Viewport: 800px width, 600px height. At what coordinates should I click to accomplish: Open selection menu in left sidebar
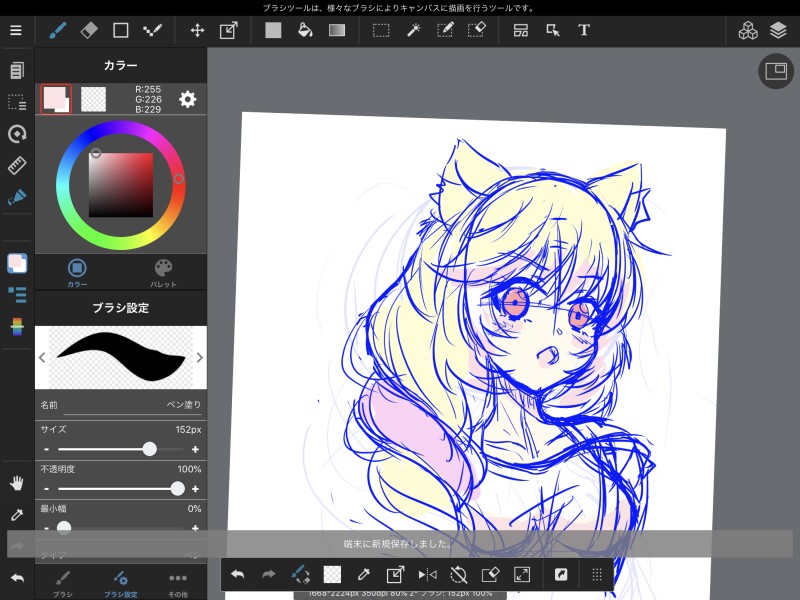pos(17,103)
